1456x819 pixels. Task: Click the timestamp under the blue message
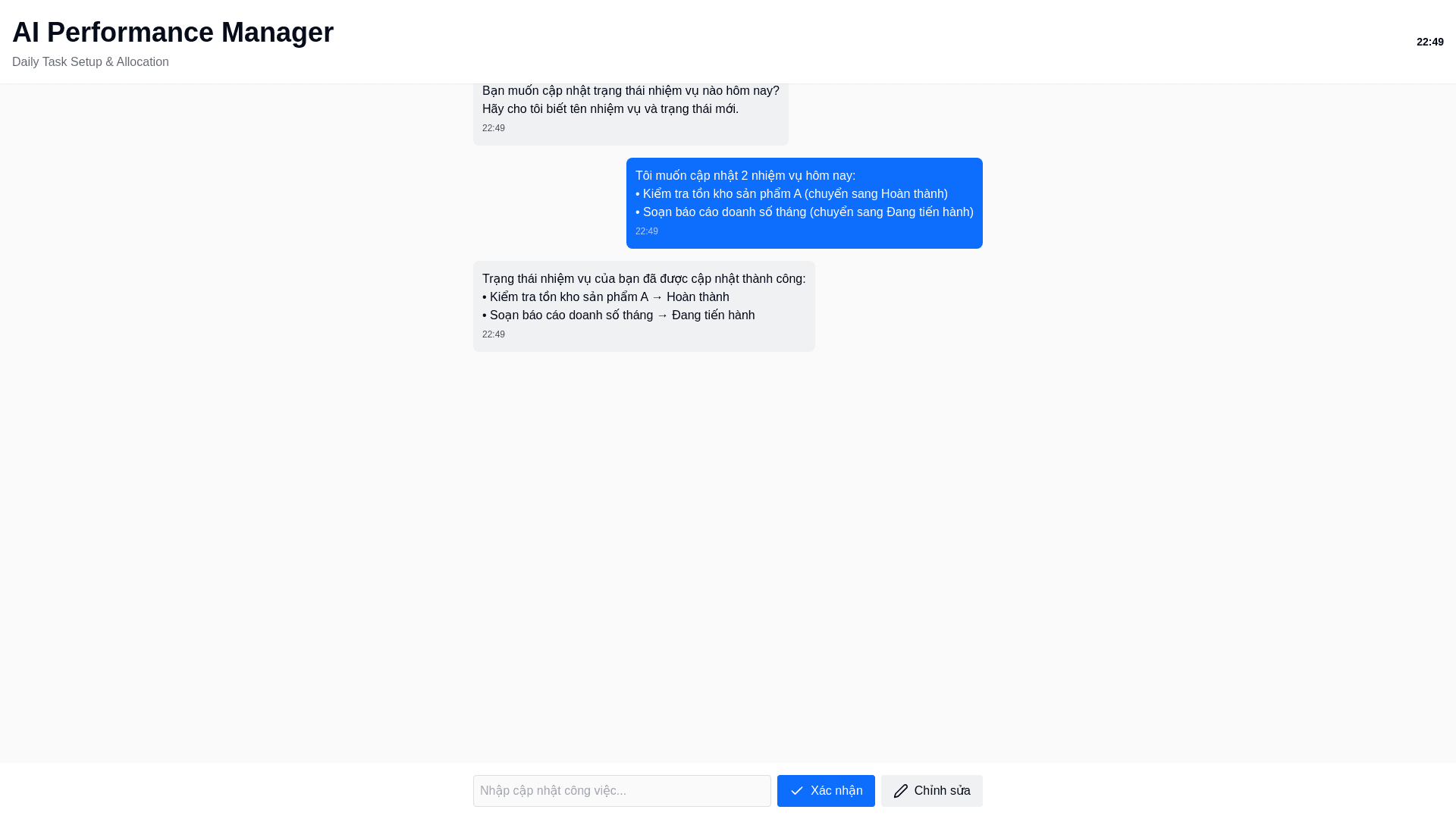tap(647, 231)
